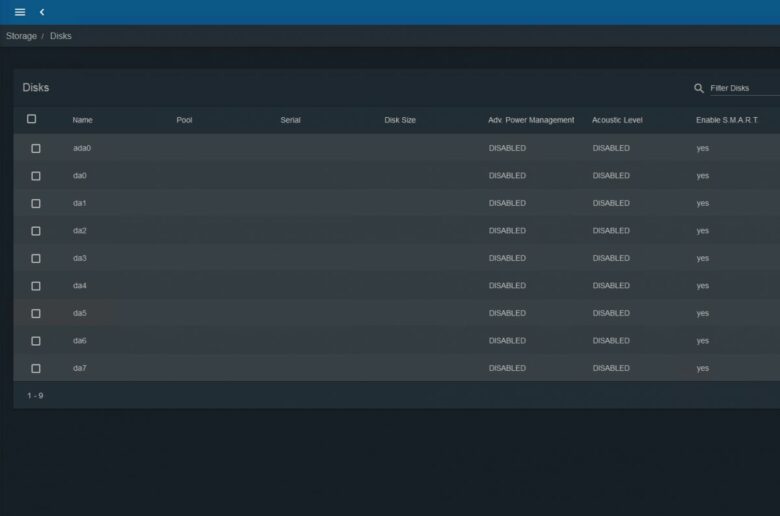Sort by Enable S.M.A.R.T. header
The height and width of the screenshot is (516, 780).
pyautogui.click(x=727, y=120)
